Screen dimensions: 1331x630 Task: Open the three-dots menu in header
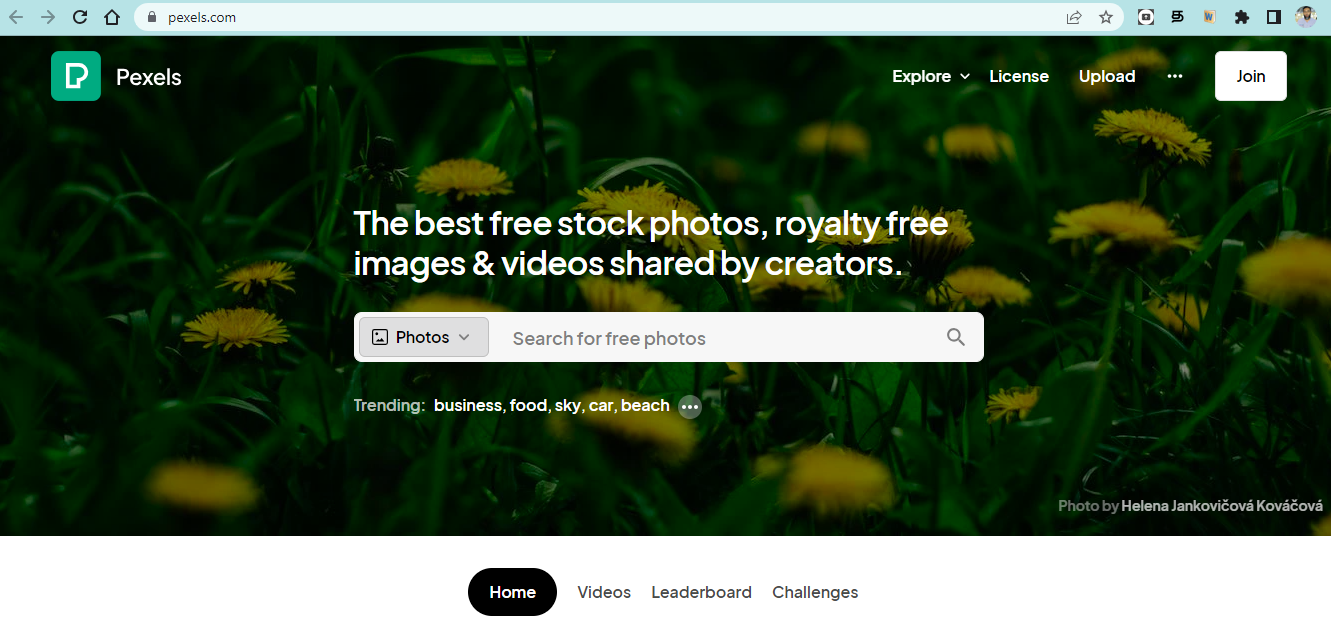[1175, 76]
